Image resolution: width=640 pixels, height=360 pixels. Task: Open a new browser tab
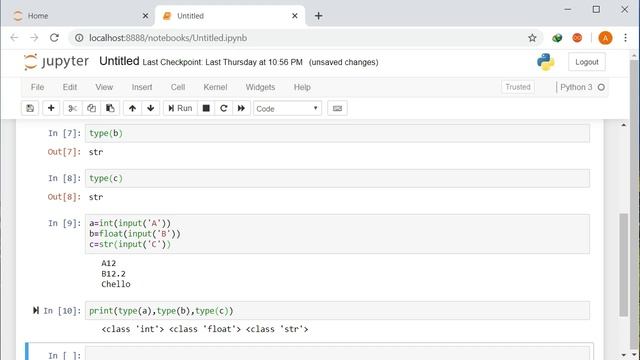click(318, 16)
